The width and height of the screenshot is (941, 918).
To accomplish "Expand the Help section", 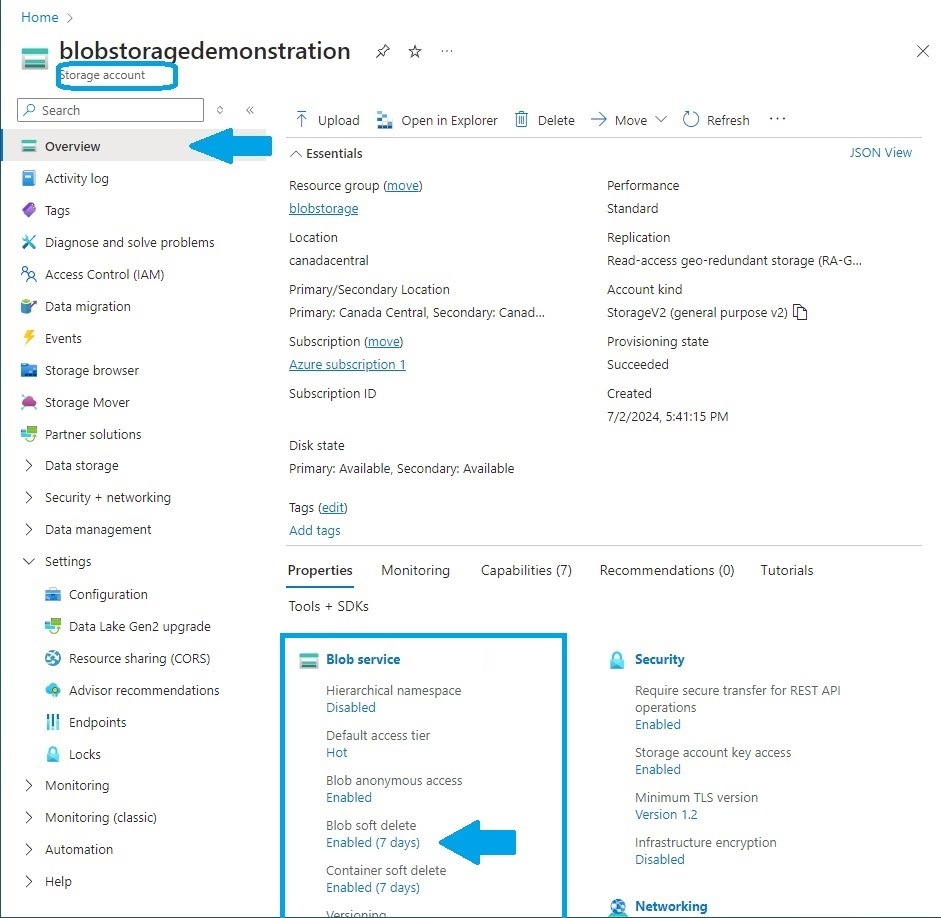I will click(28, 881).
